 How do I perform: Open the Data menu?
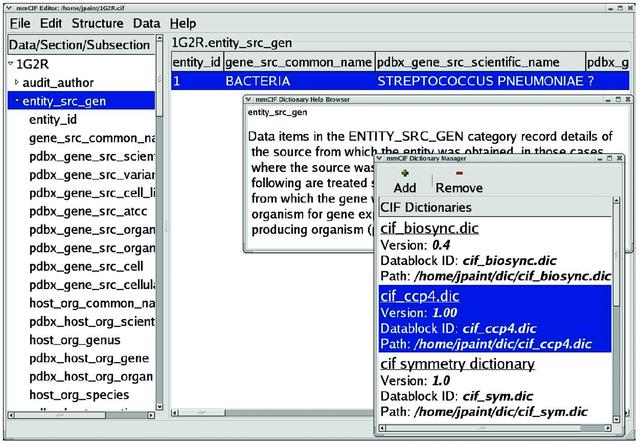[x=147, y=24]
